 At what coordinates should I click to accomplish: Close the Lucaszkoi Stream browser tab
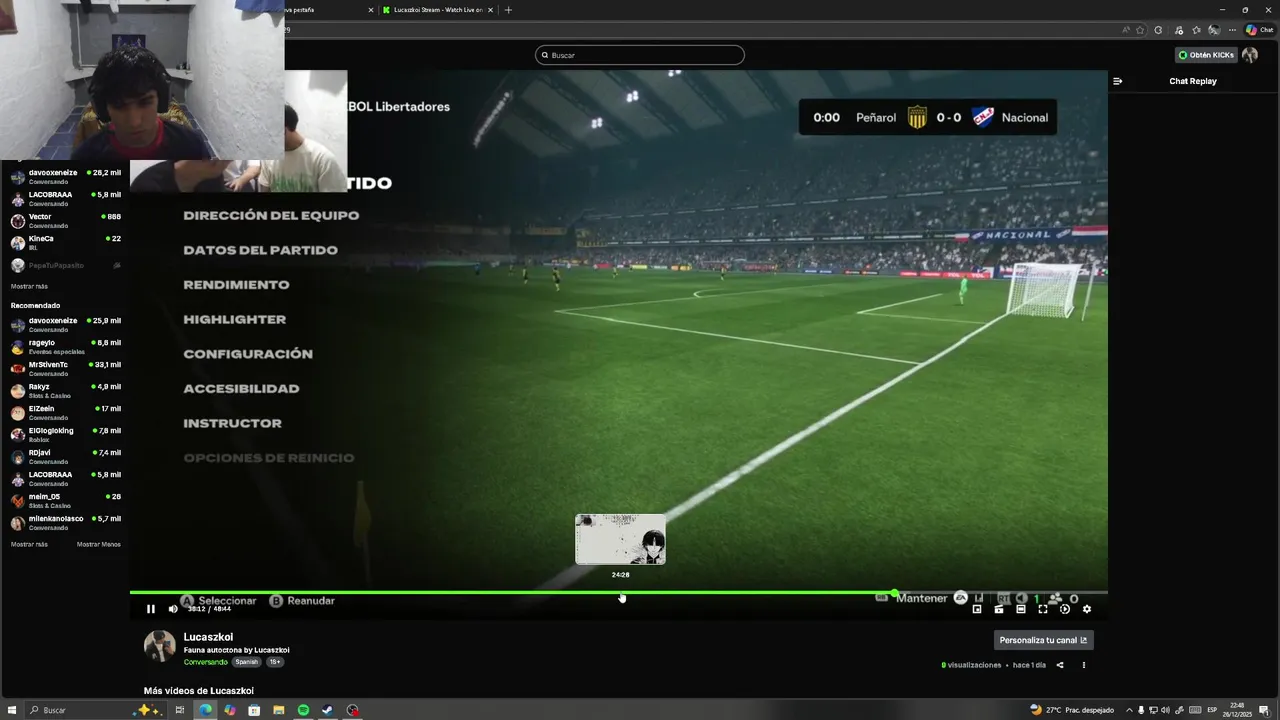(x=490, y=10)
